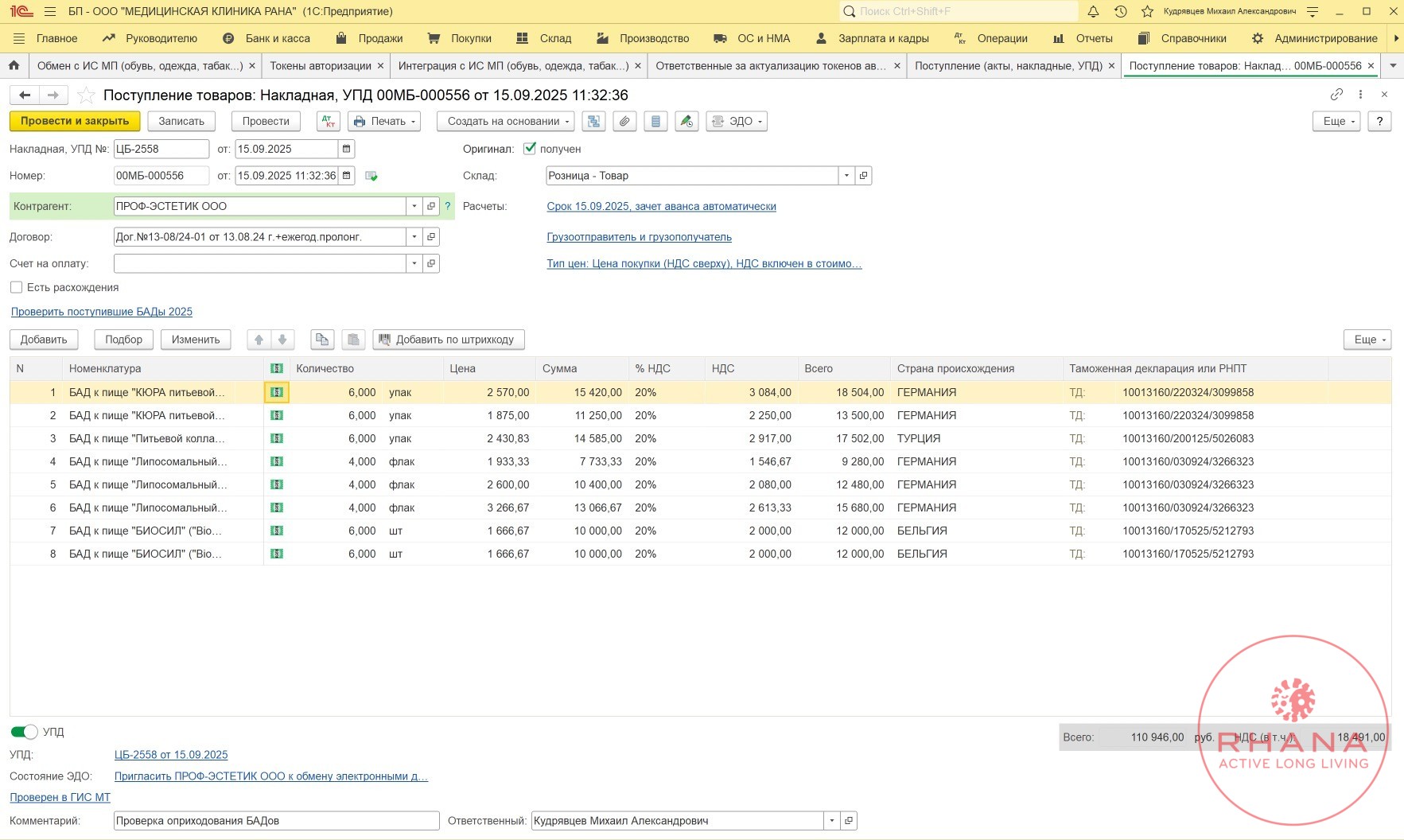Click the paperclip attached files icon
Viewport: 1404px width, 840px height.
[624, 122]
